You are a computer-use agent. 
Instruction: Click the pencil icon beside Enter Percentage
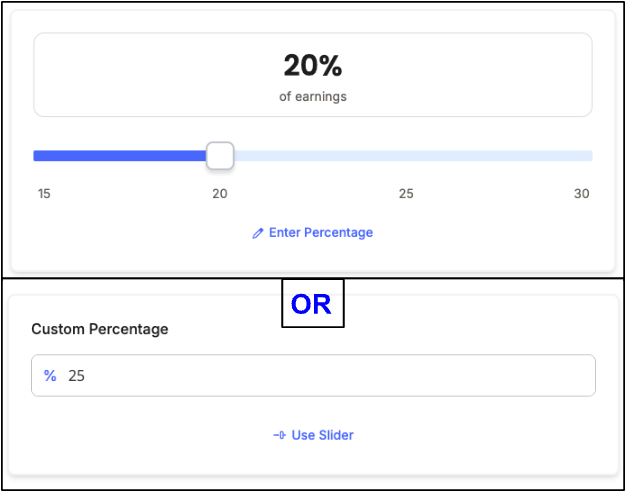coord(258,234)
